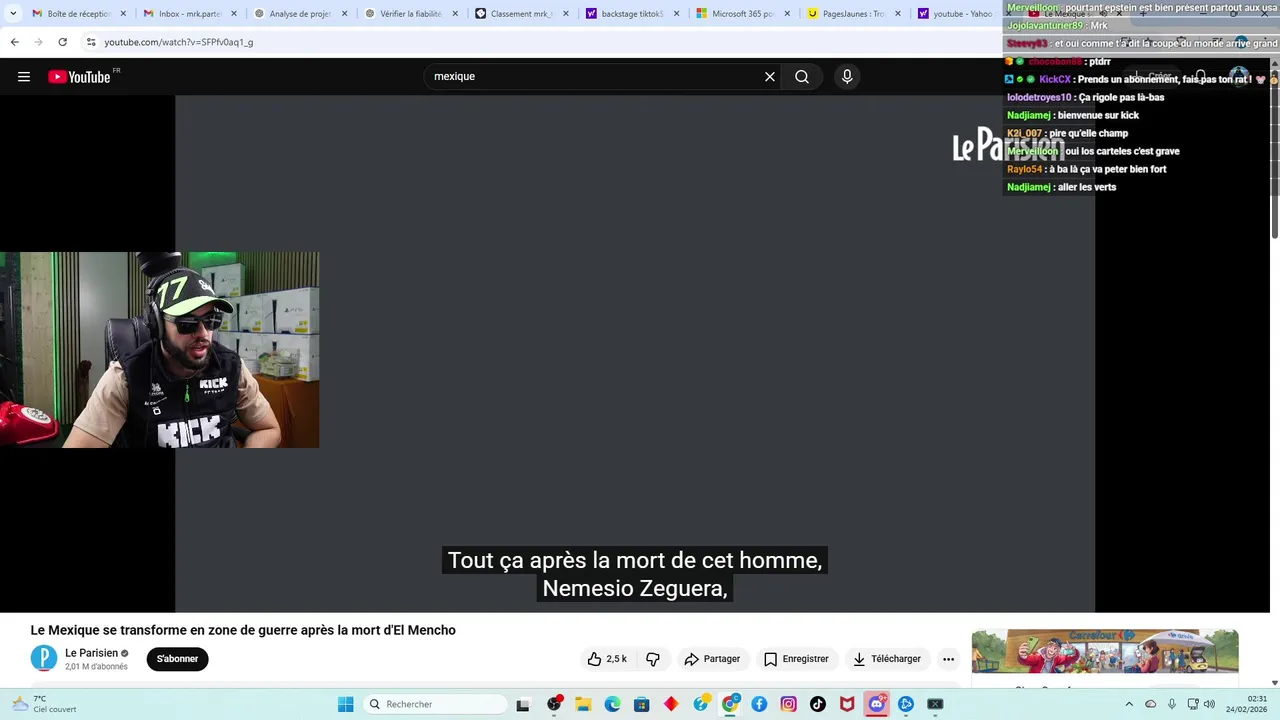Click the magnifier search button
1280x720 pixels.
point(802,77)
